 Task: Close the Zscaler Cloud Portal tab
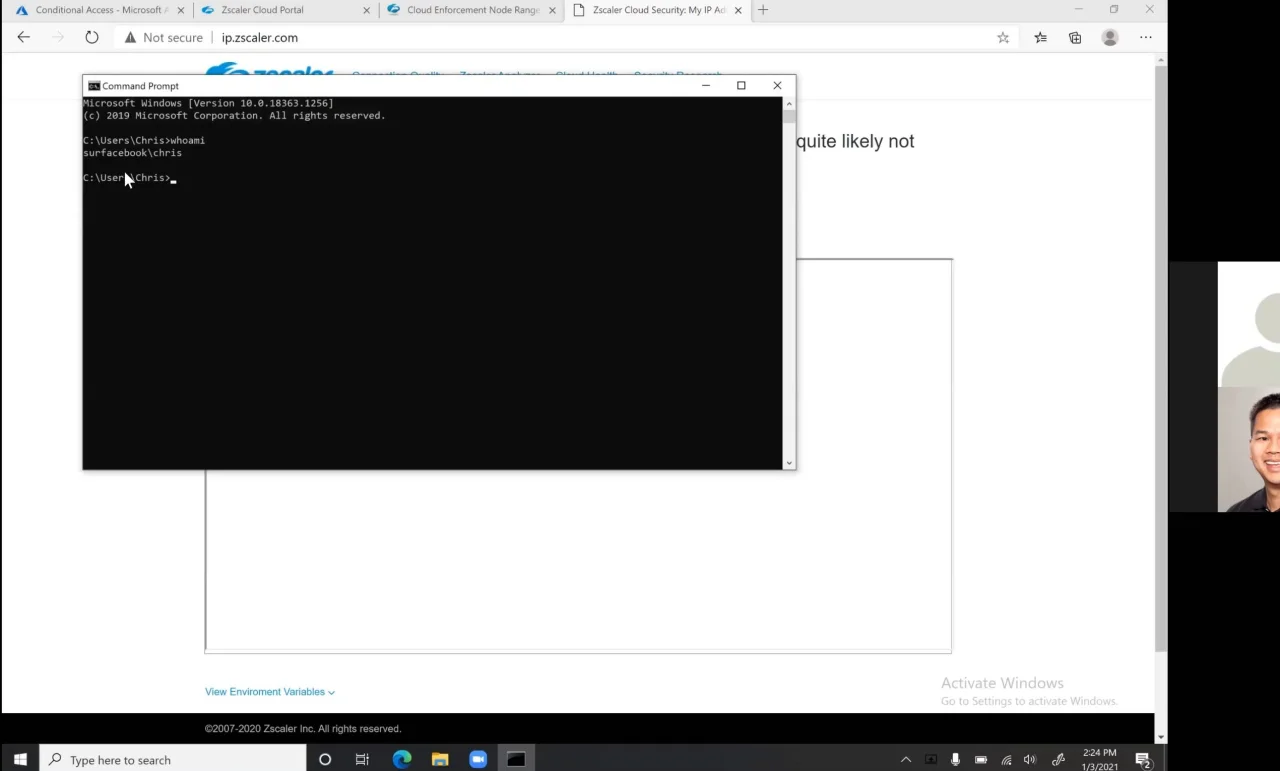point(366,10)
